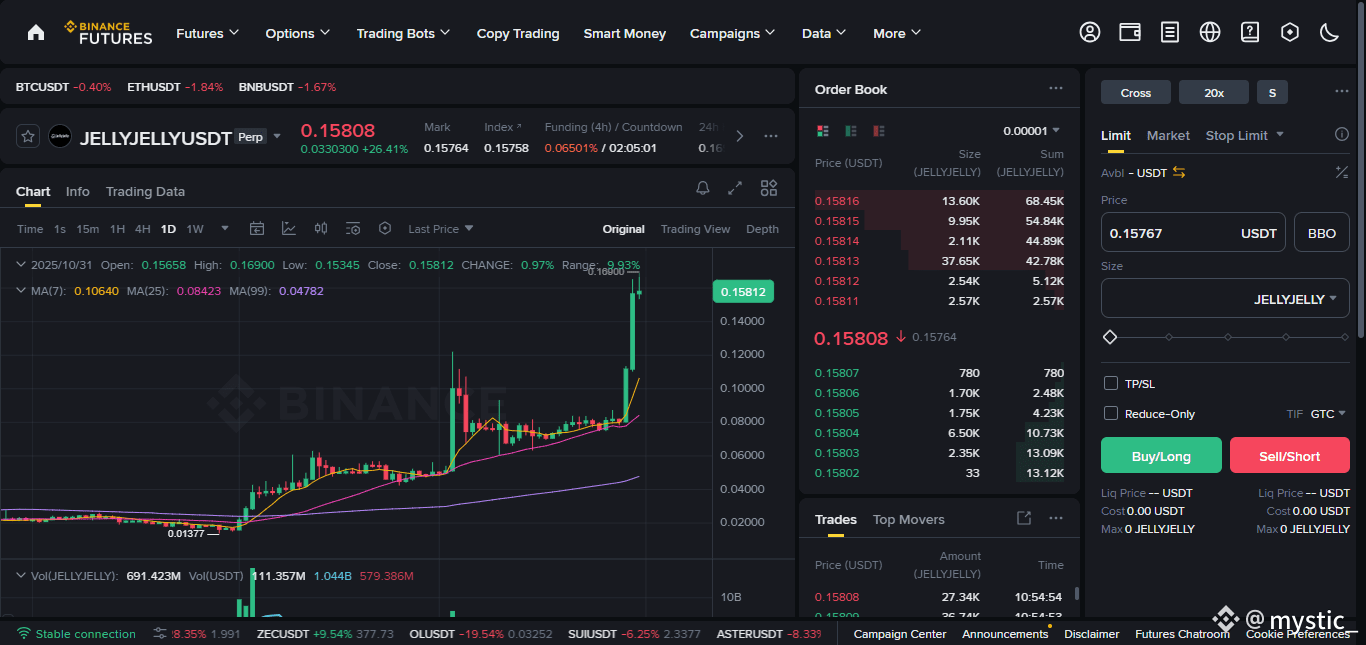Go to the home icon
This screenshot has width=1366, height=645.
click(36, 33)
